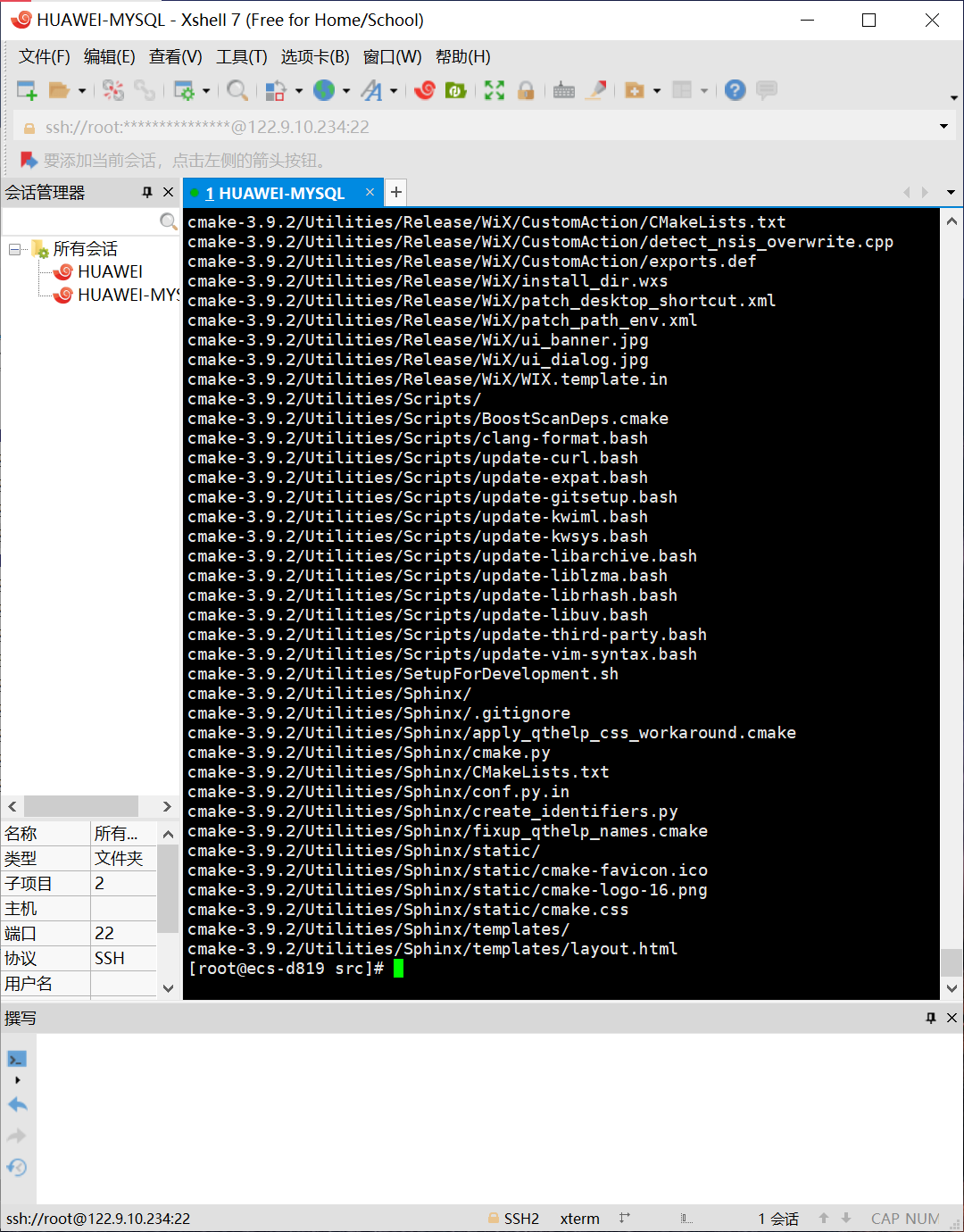This screenshot has width=964, height=1232.
Task: Open the dropdown beside the Open Session folder
Action: point(82,90)
